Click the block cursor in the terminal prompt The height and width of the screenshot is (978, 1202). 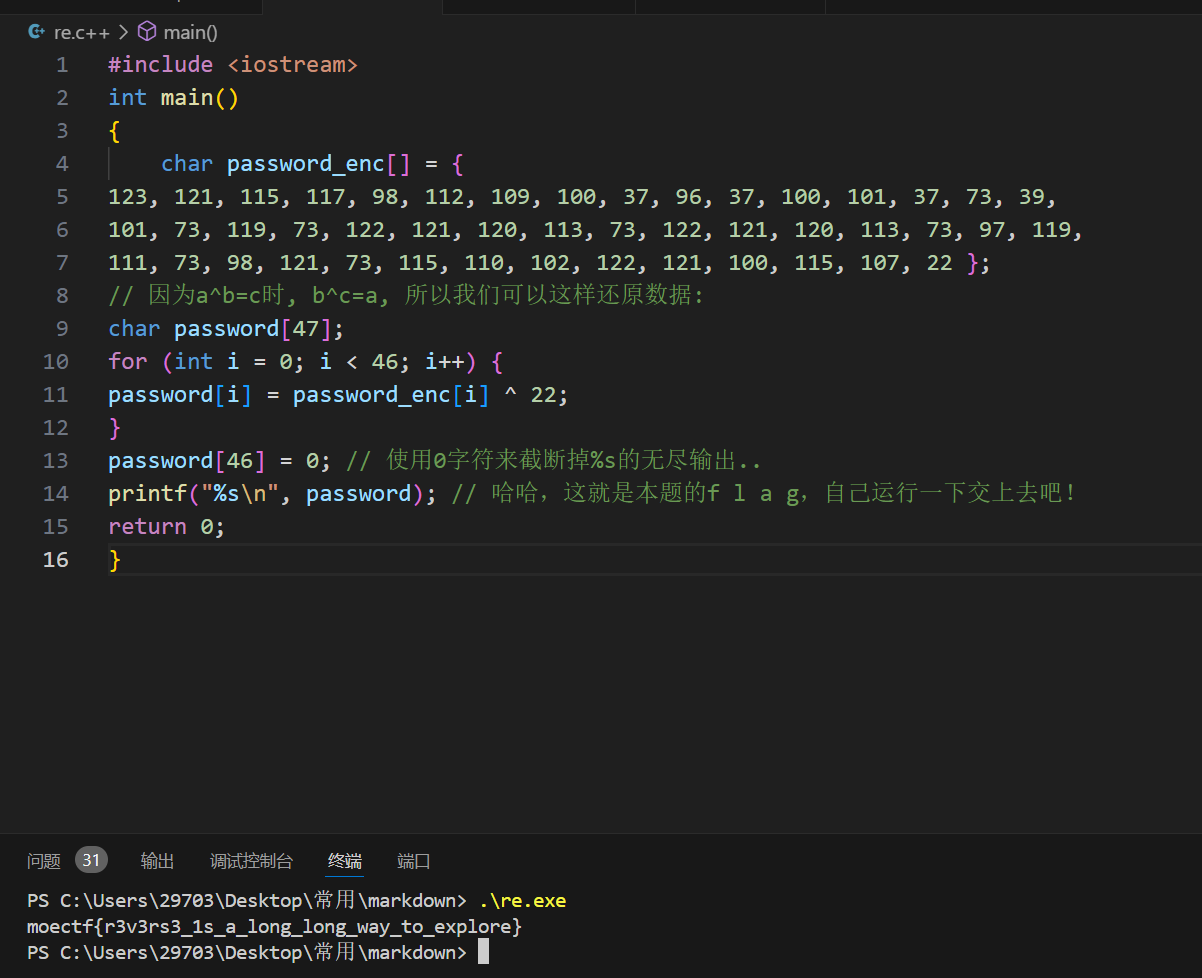(483, 952)
